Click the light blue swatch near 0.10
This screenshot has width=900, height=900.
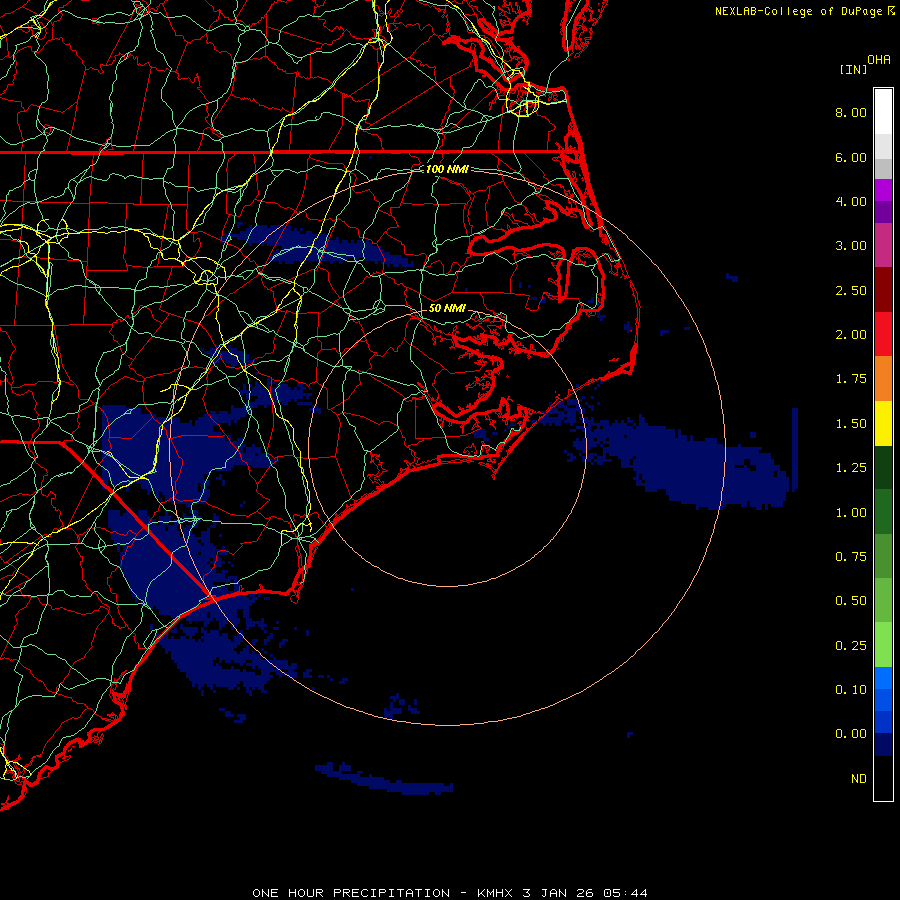(883, 678)
